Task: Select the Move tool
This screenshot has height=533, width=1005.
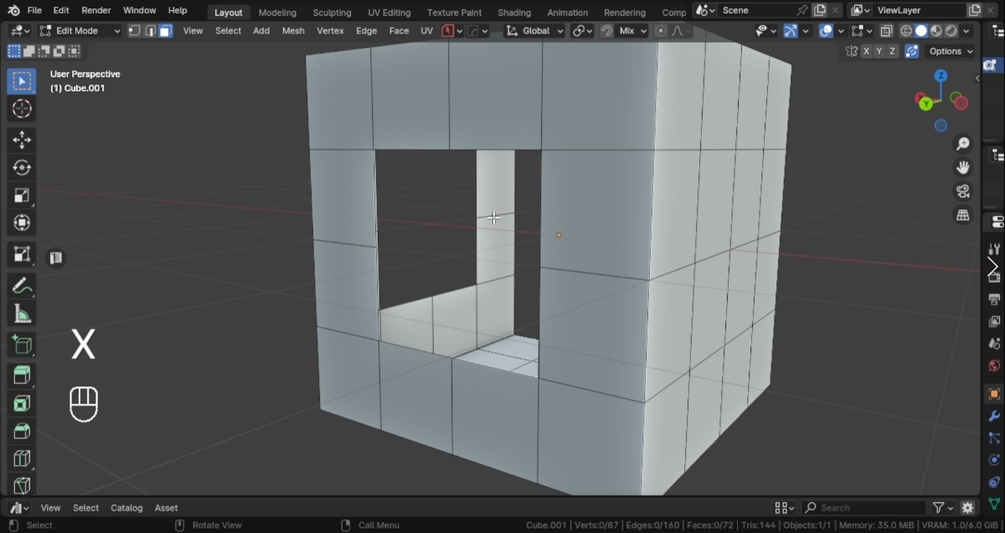Action: coord(22,140)
